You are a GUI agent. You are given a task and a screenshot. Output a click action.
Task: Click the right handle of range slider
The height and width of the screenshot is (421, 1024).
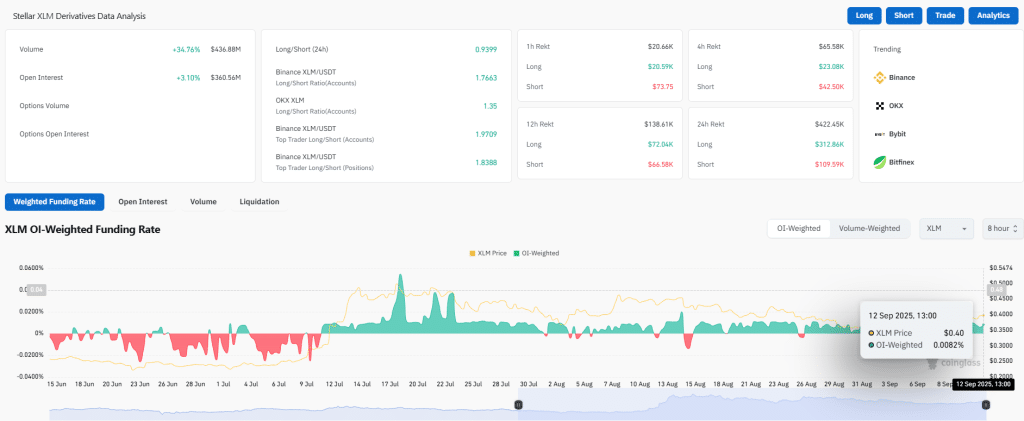click(985, 404)
